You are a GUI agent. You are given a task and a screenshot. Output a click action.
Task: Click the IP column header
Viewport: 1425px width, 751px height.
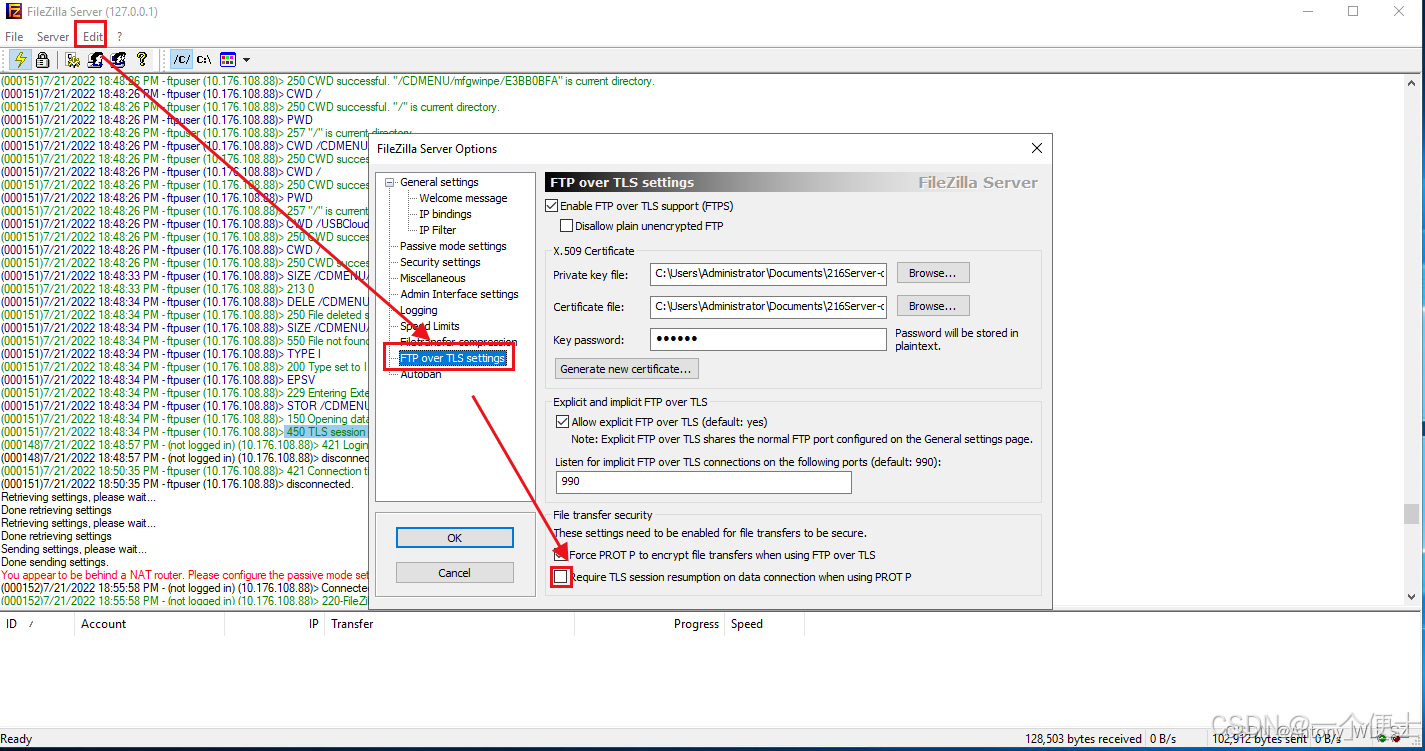point(275,624)
